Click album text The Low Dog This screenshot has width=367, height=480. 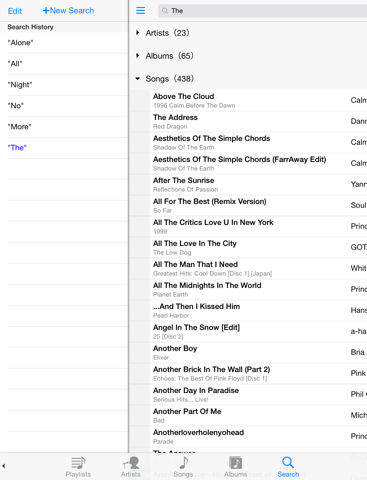tap(172, 252)
